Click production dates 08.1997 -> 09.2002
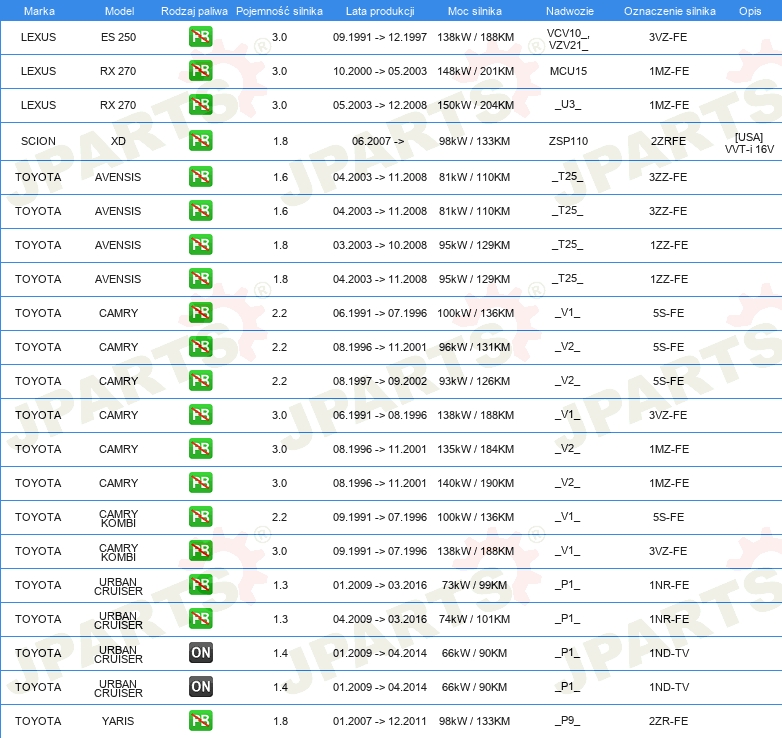The image size is (782, 738). (x=380, y=381)
